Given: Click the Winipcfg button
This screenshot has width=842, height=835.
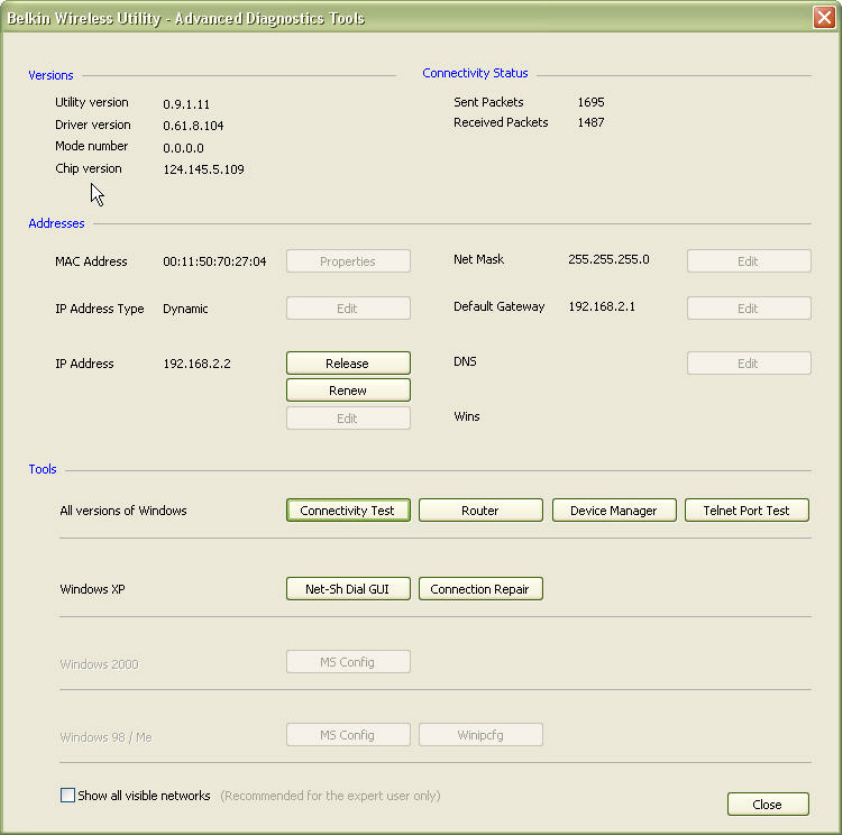Looking at the screenshot, I should pyautogui.click(x=481, y=735).
